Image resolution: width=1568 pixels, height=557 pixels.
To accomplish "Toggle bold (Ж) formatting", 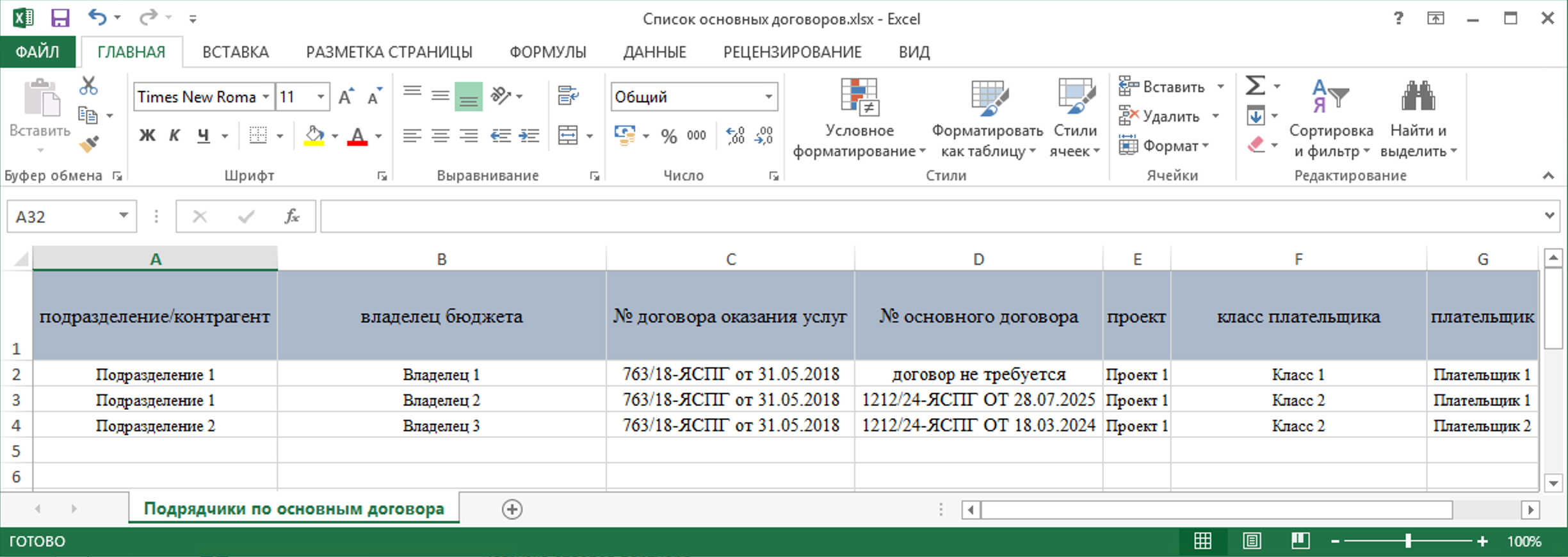I will pos(147,136).
